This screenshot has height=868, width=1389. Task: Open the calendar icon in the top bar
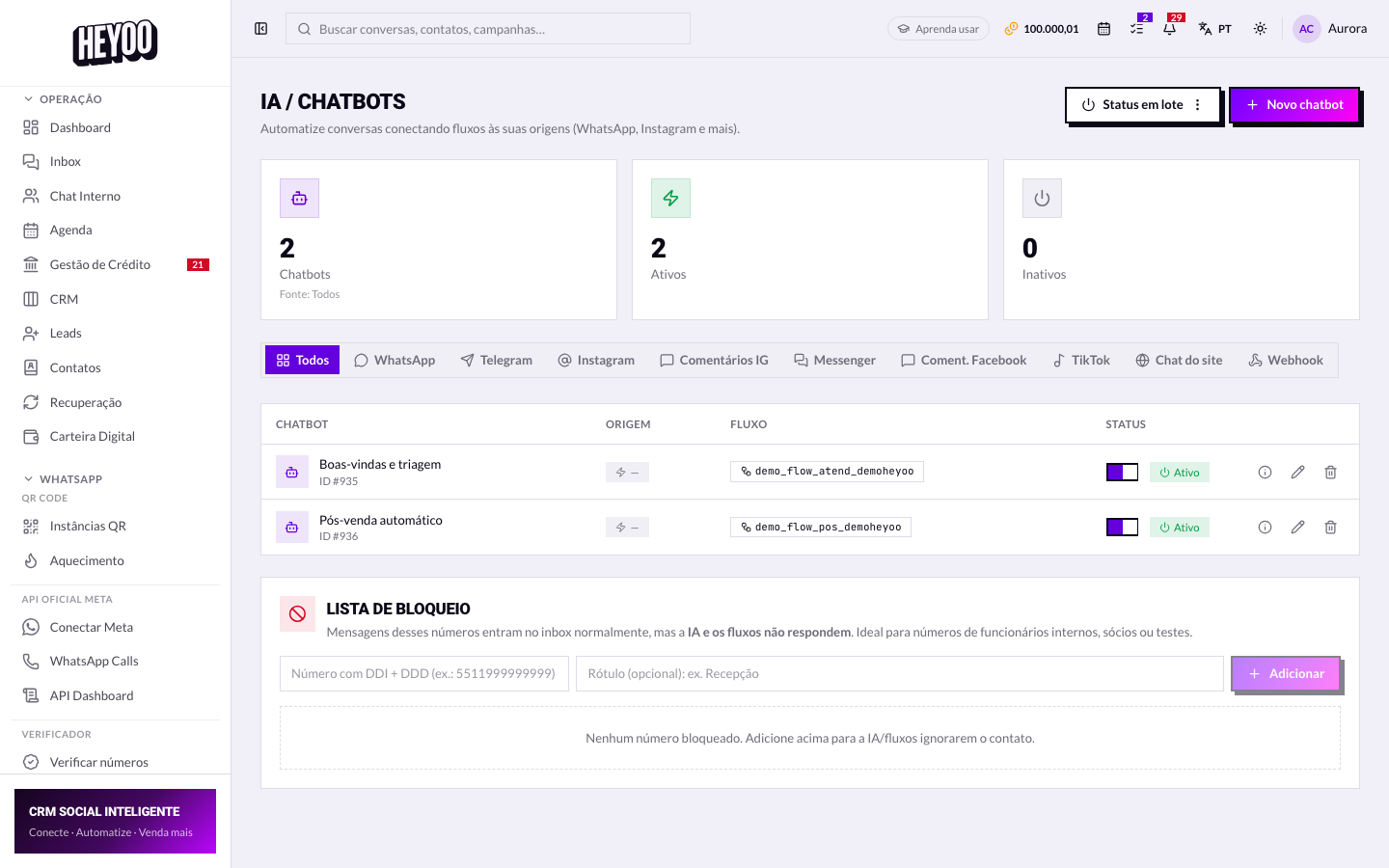(1103, 29)
